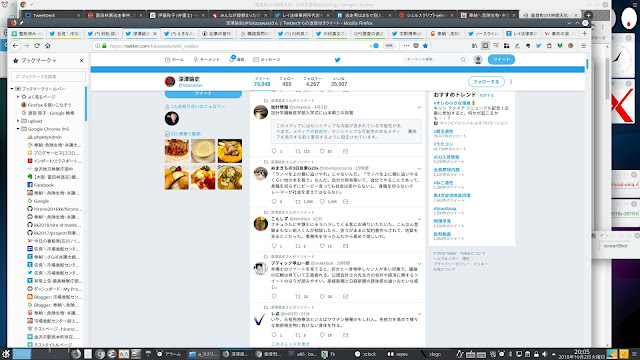Open メッセージ in Twitter nav

coord(267,60)
